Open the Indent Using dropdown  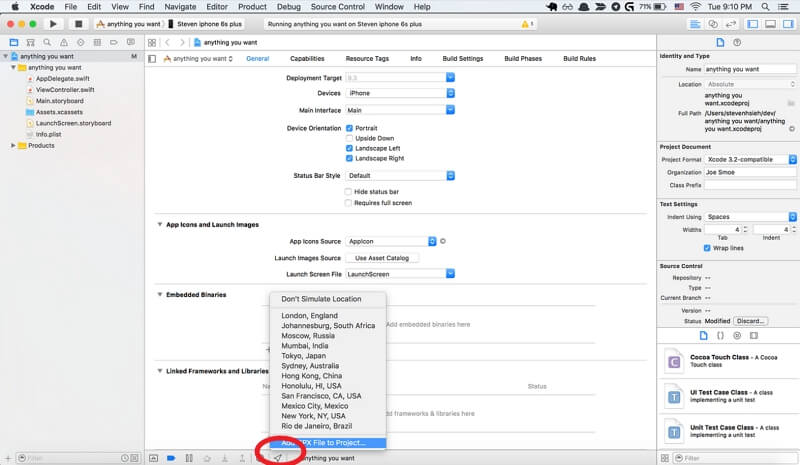coord(751,216)
